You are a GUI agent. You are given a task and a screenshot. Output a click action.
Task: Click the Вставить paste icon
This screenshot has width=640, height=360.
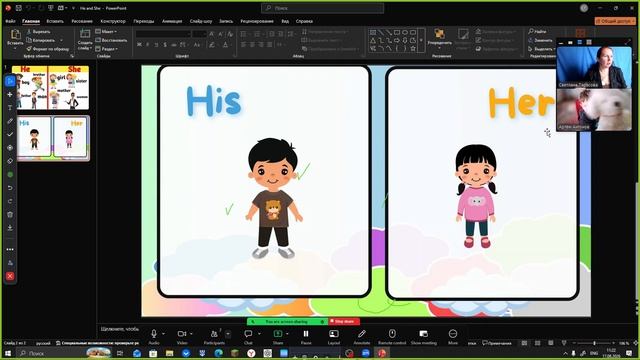click(16, 35)
